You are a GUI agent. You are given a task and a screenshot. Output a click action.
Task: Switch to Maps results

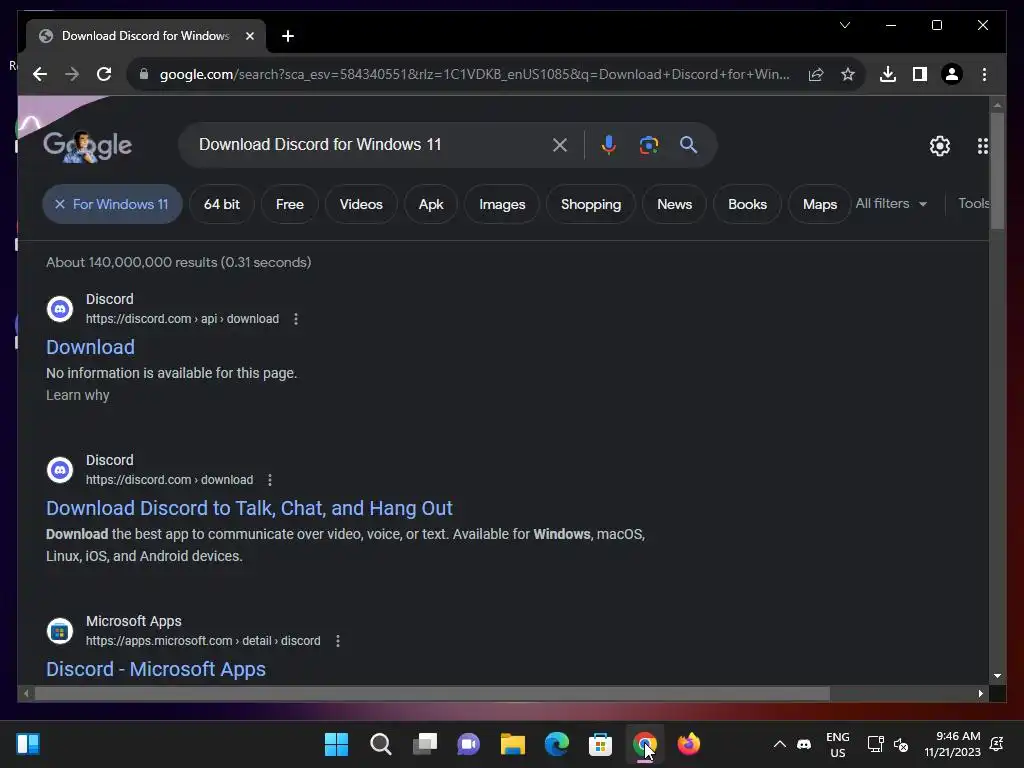pyautogui.click(x=820, y=204)
